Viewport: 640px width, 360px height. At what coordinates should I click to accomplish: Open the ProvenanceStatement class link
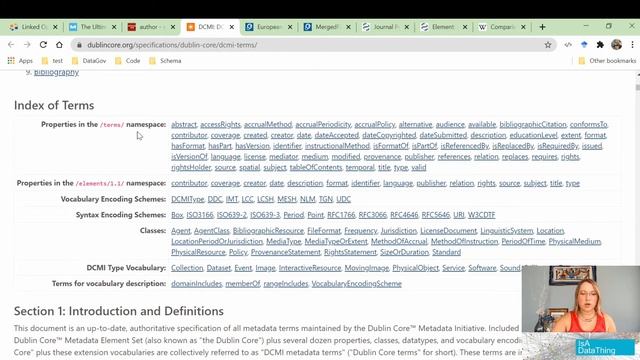(x=286, y=252)
